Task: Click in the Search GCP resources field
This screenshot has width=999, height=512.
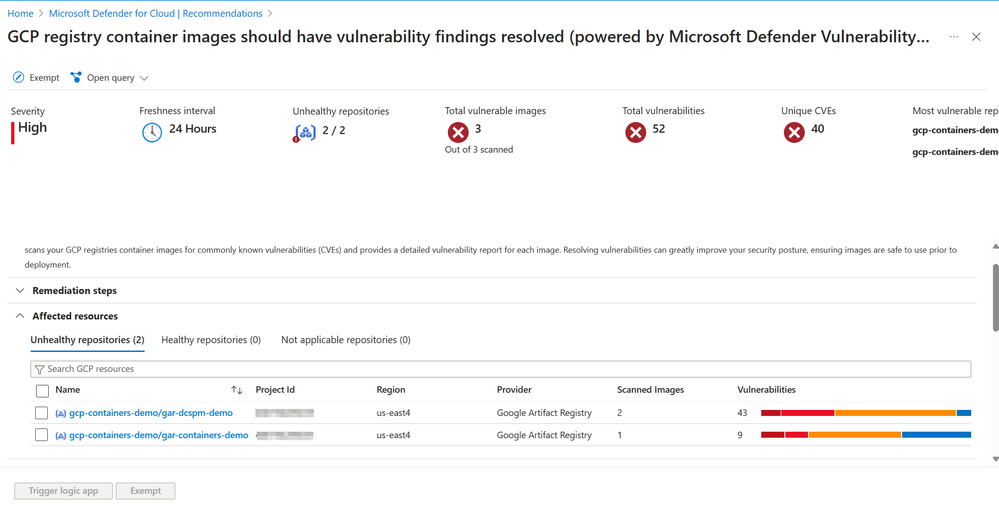Action: coord(501,369)
